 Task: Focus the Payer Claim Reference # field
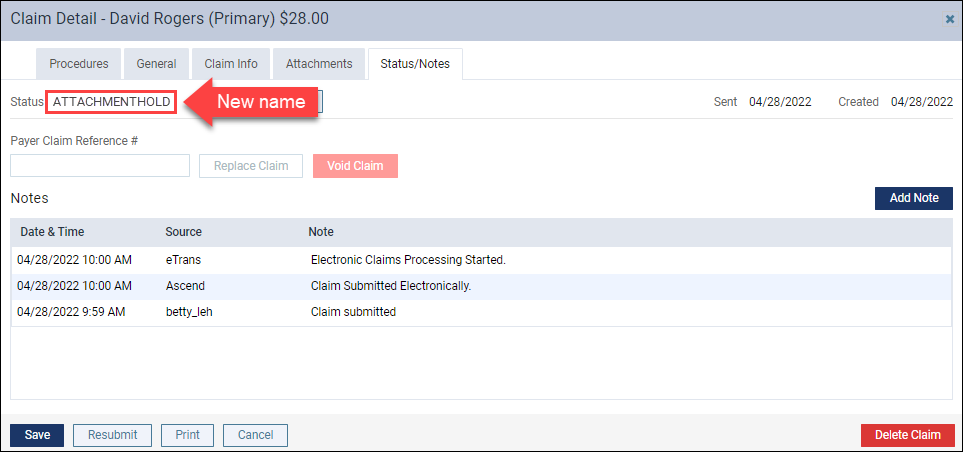tap(100, 166)
